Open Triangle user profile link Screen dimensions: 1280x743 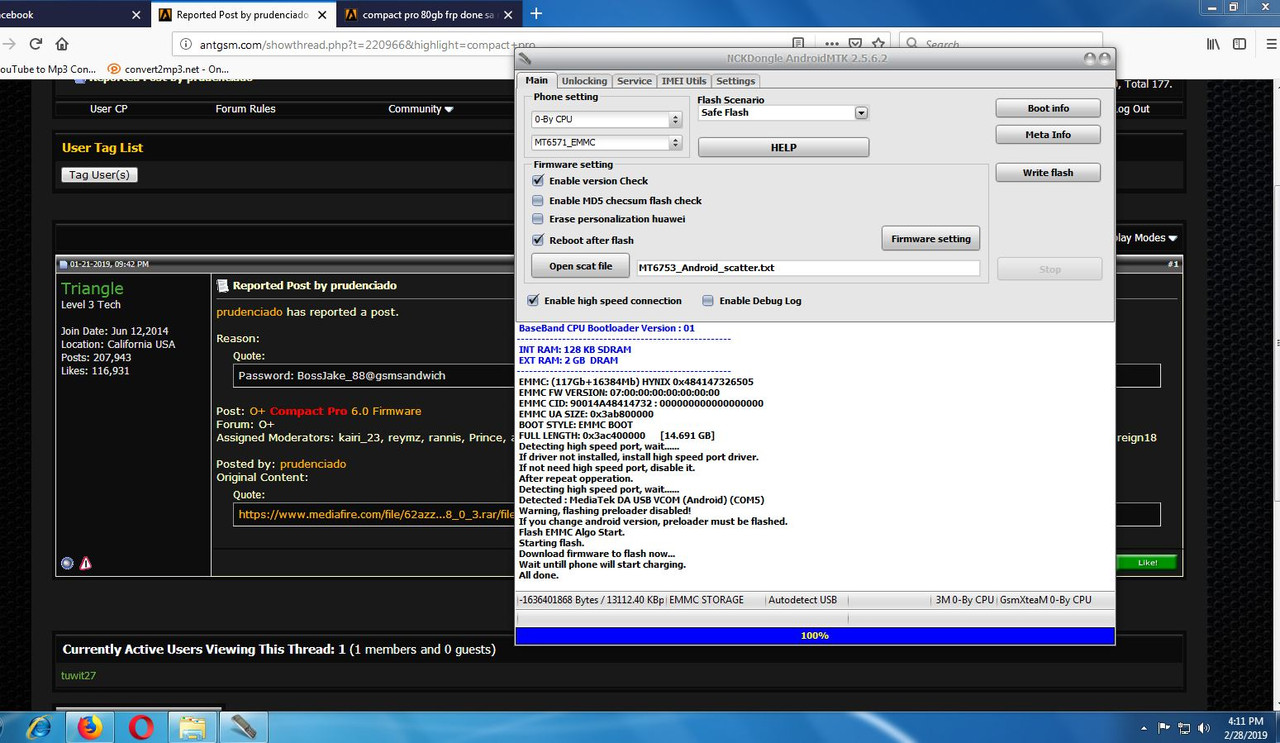tap(92, 288)
